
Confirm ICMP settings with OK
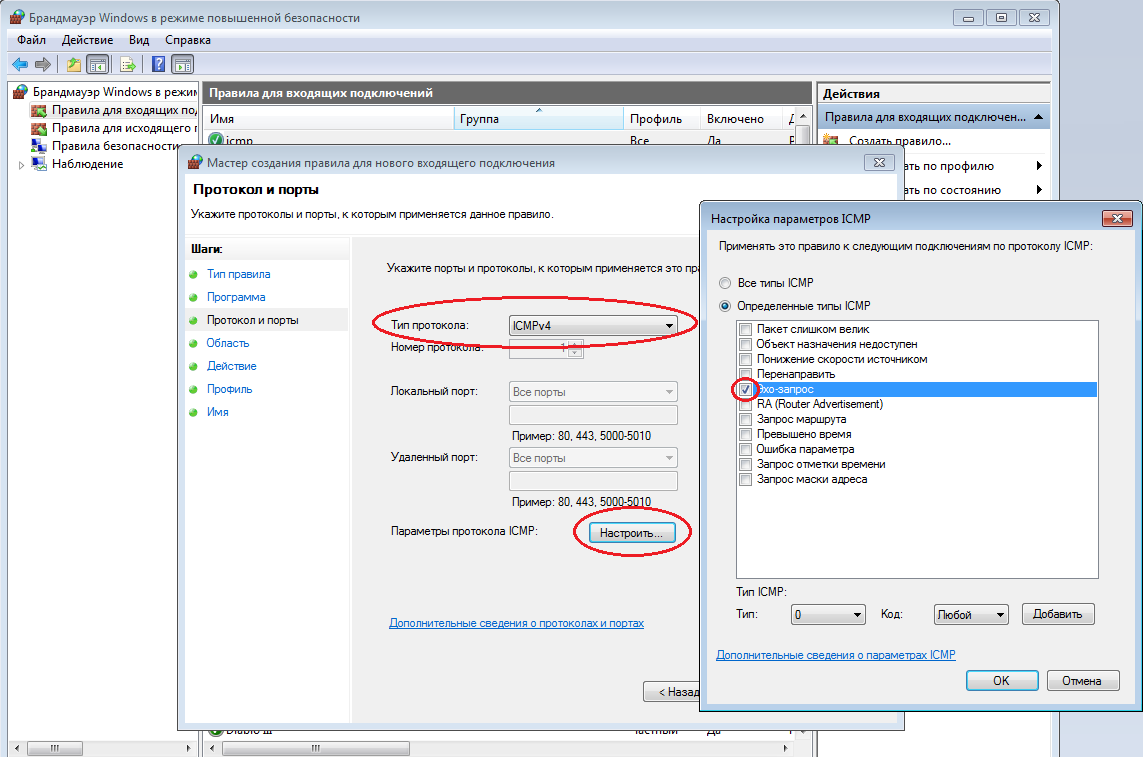click(x=1002, y=680)
